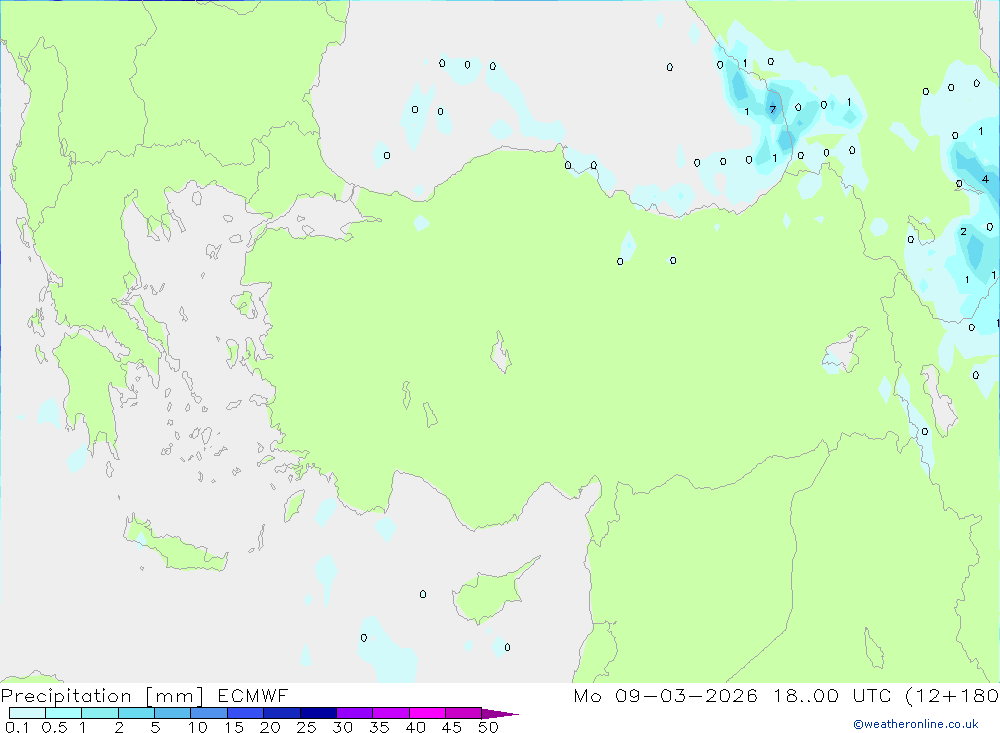The height and width of the screenshot is (733, 1000).
Task: Click the '2' precipitation value on the map
Action: click(x=963, y=232)
